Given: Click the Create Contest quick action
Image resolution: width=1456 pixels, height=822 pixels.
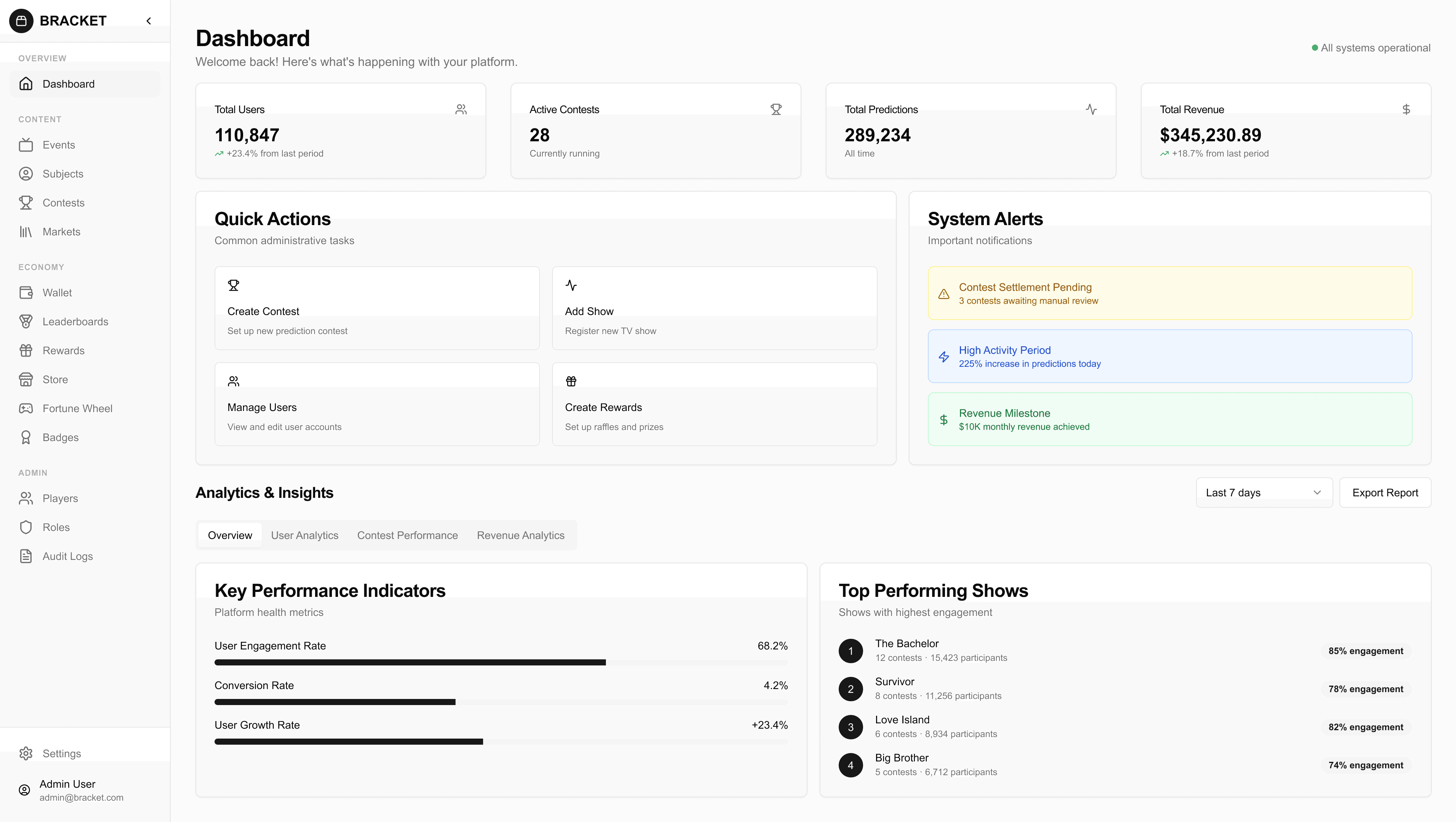Looking at the screenshot, I should 376,309.
